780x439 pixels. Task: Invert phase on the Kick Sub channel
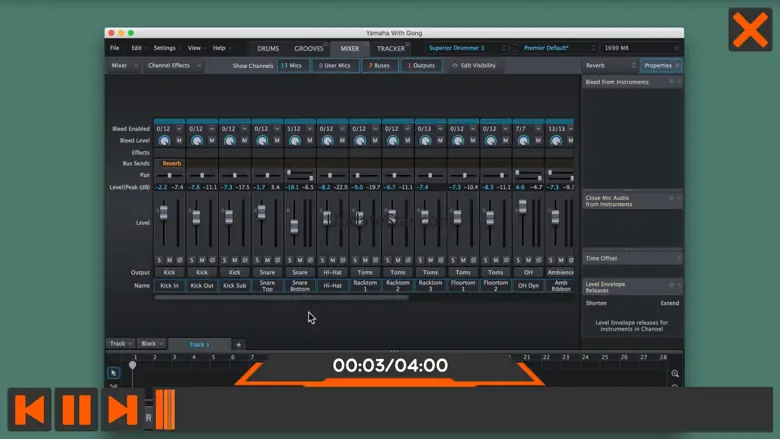pyautogui.click(x=245, y=260)
